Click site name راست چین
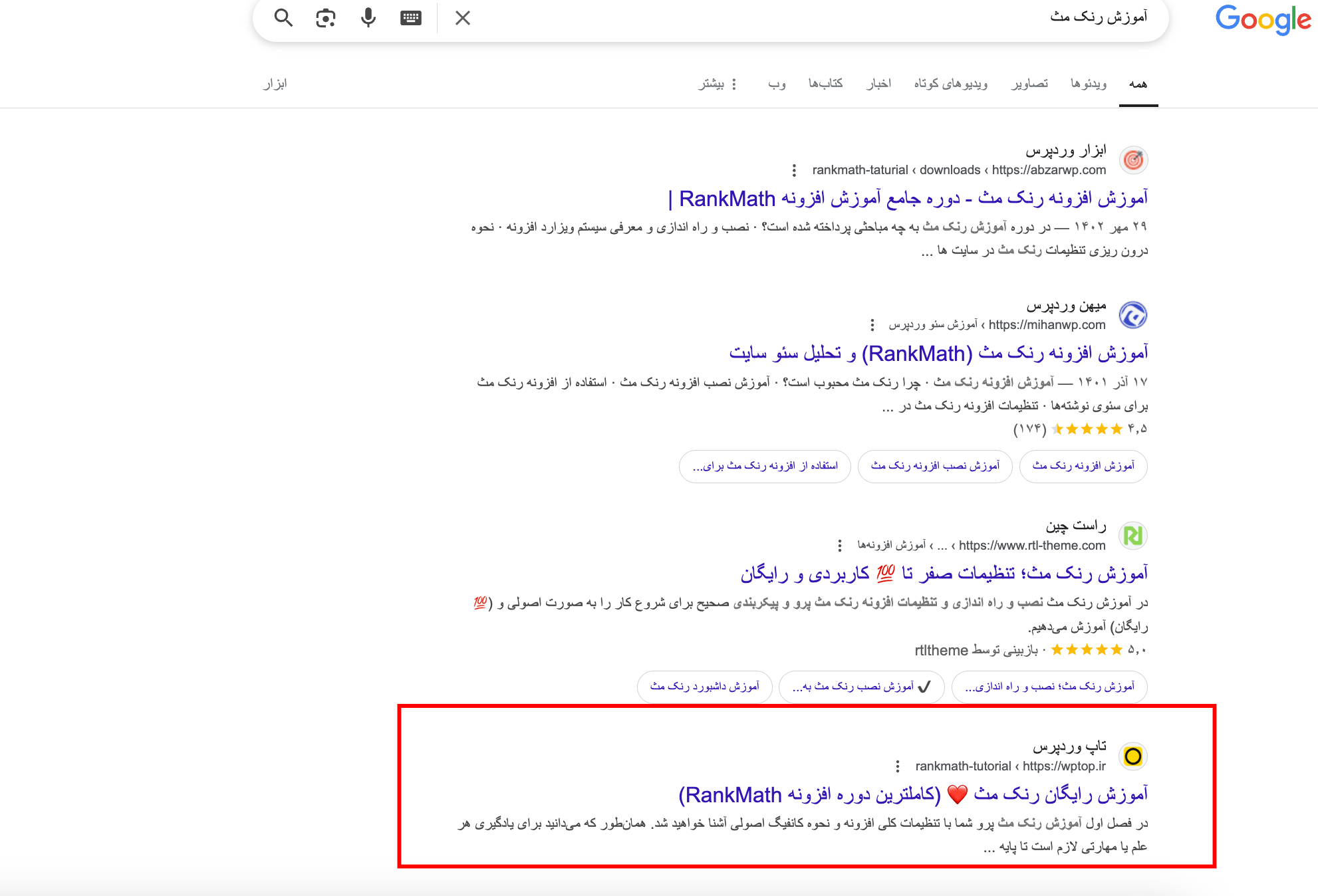The image size is (1318, 896). pos(1076,526)
